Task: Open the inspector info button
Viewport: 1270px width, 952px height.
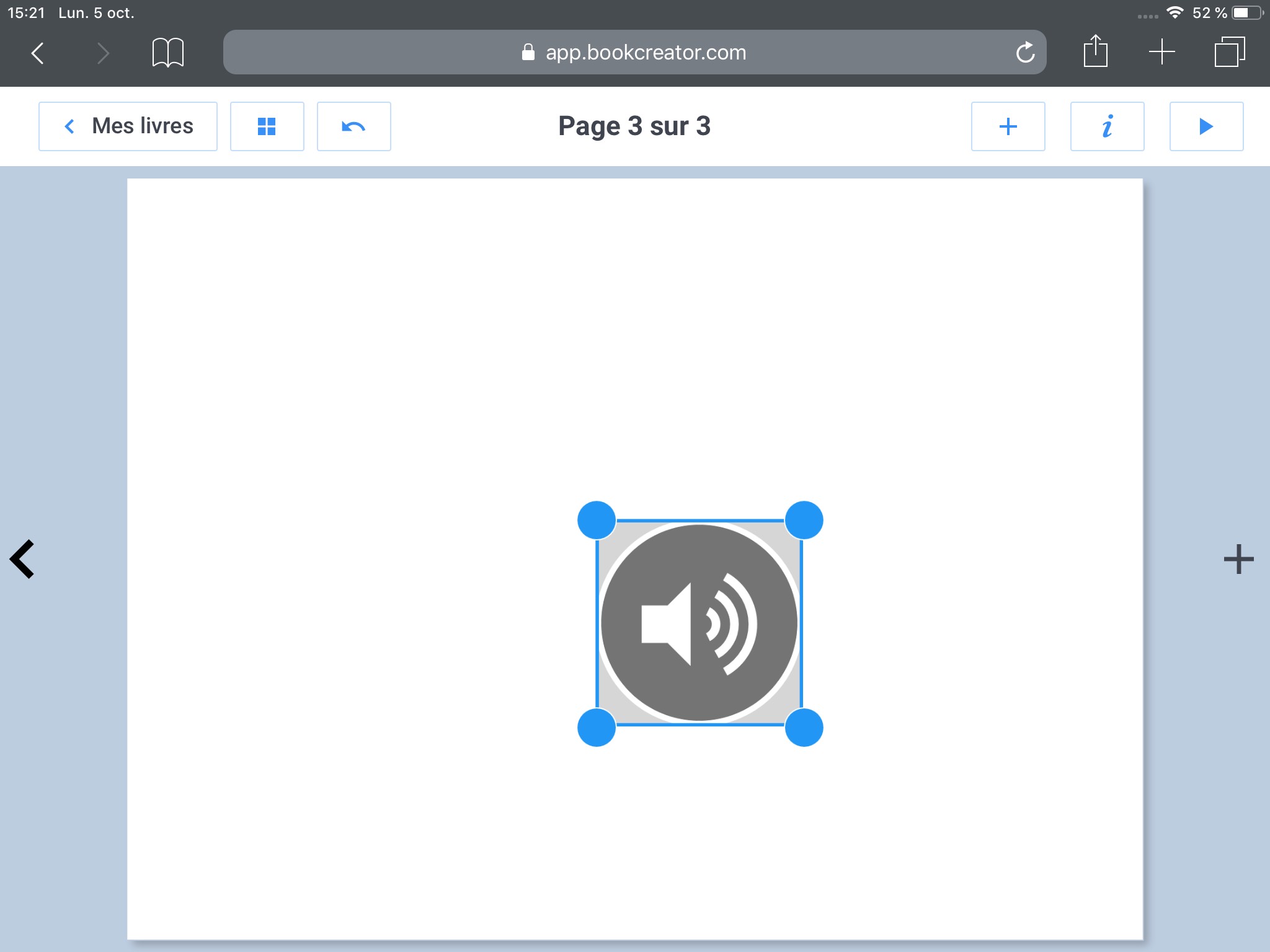Action: 1107,126
